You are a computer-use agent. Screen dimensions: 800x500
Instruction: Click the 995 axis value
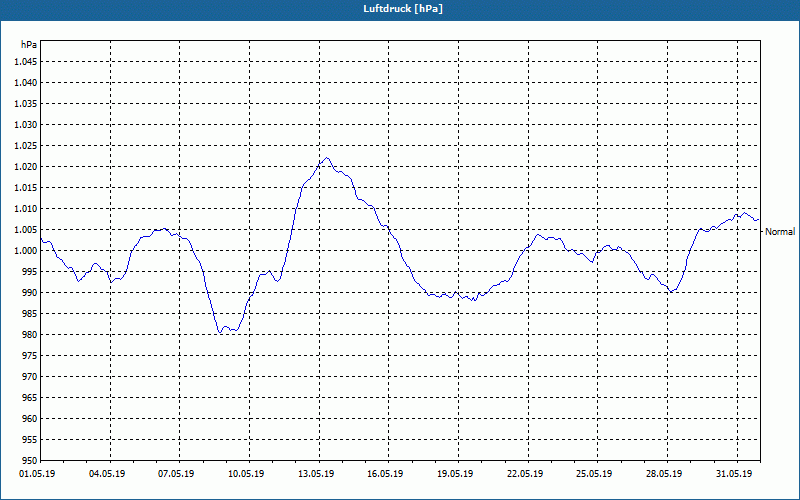[30, 271]
